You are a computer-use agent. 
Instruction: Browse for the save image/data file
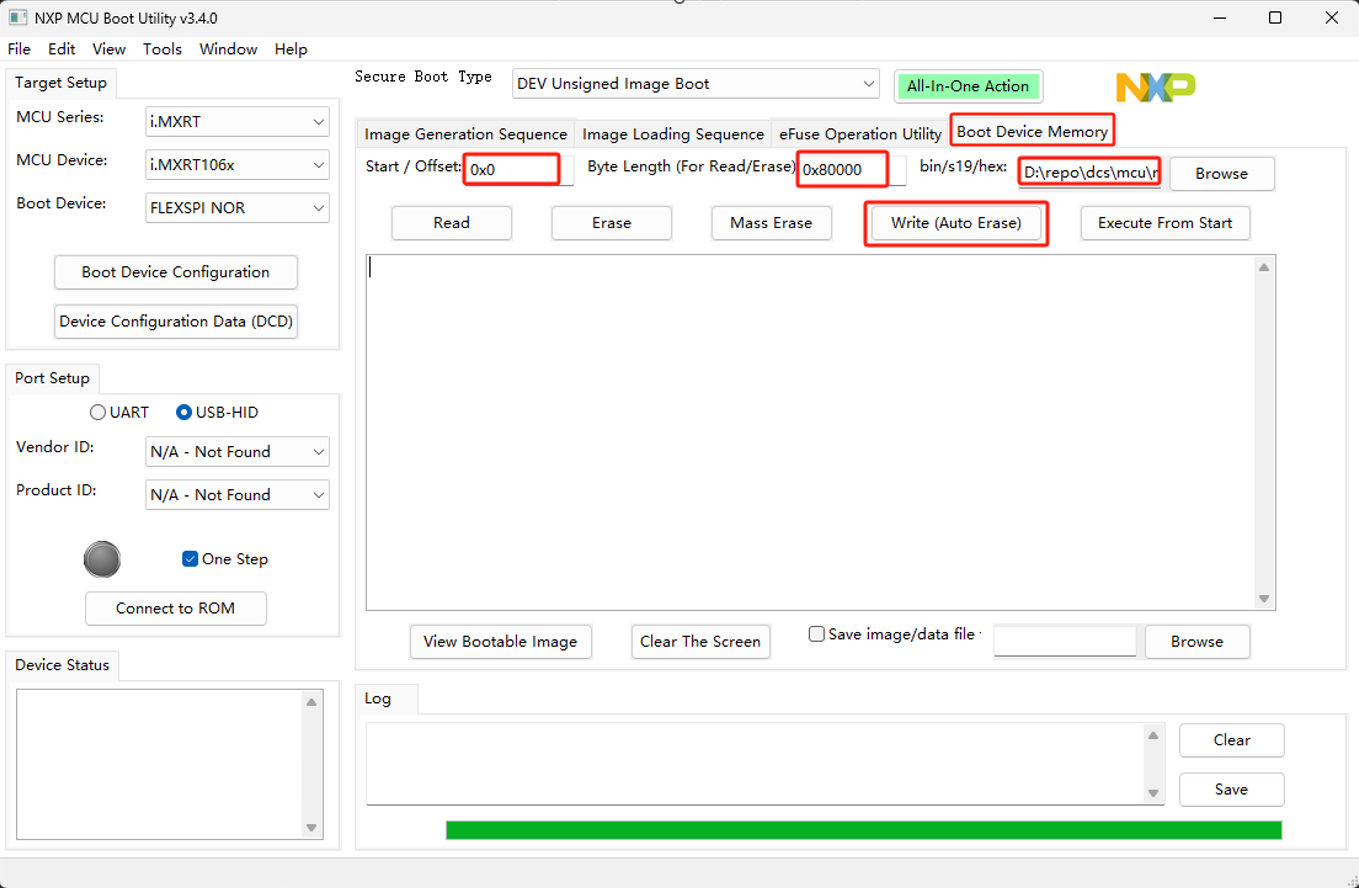coord(1197,642)
